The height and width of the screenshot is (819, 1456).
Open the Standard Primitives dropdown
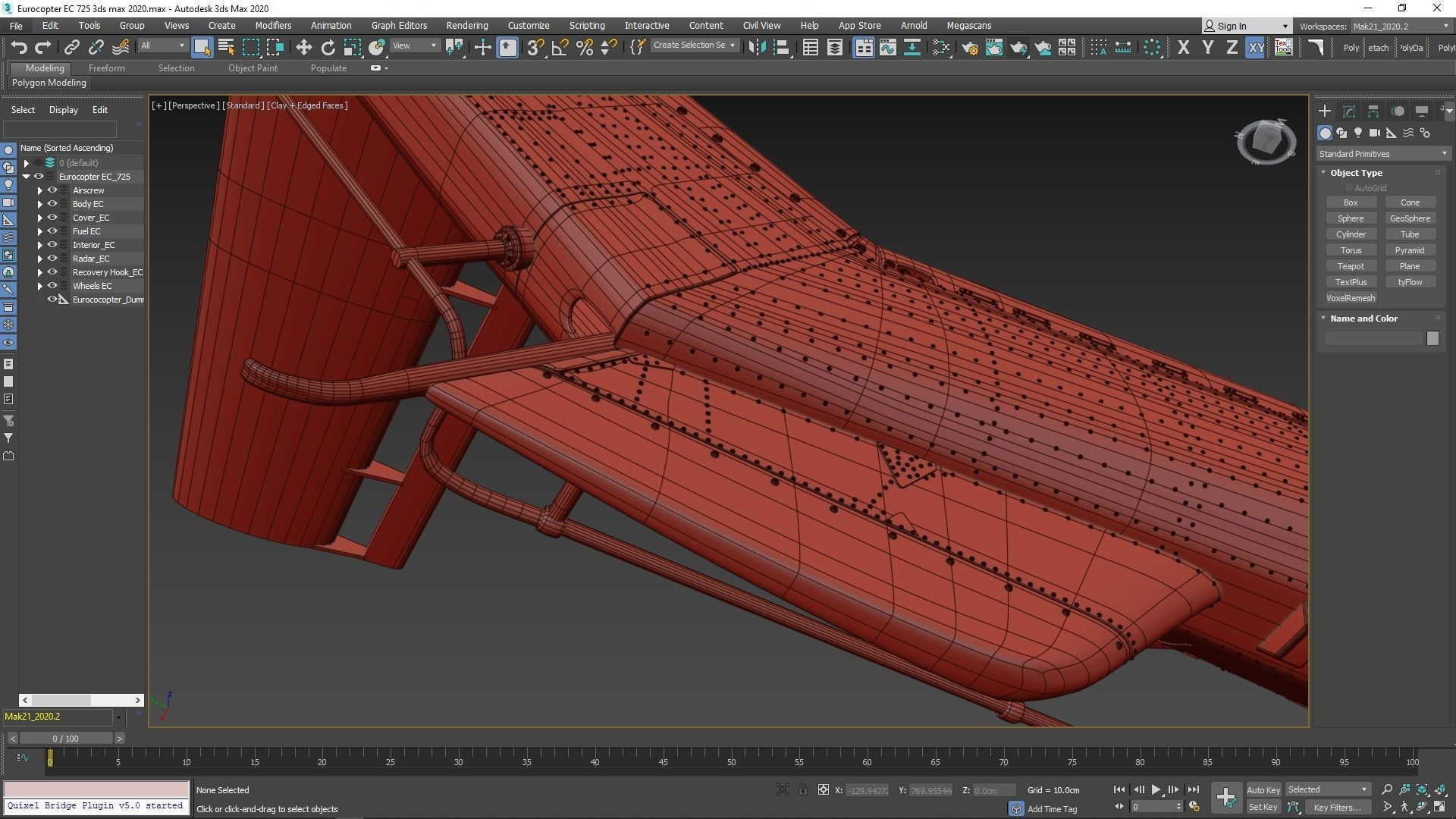pos(1382,154)
